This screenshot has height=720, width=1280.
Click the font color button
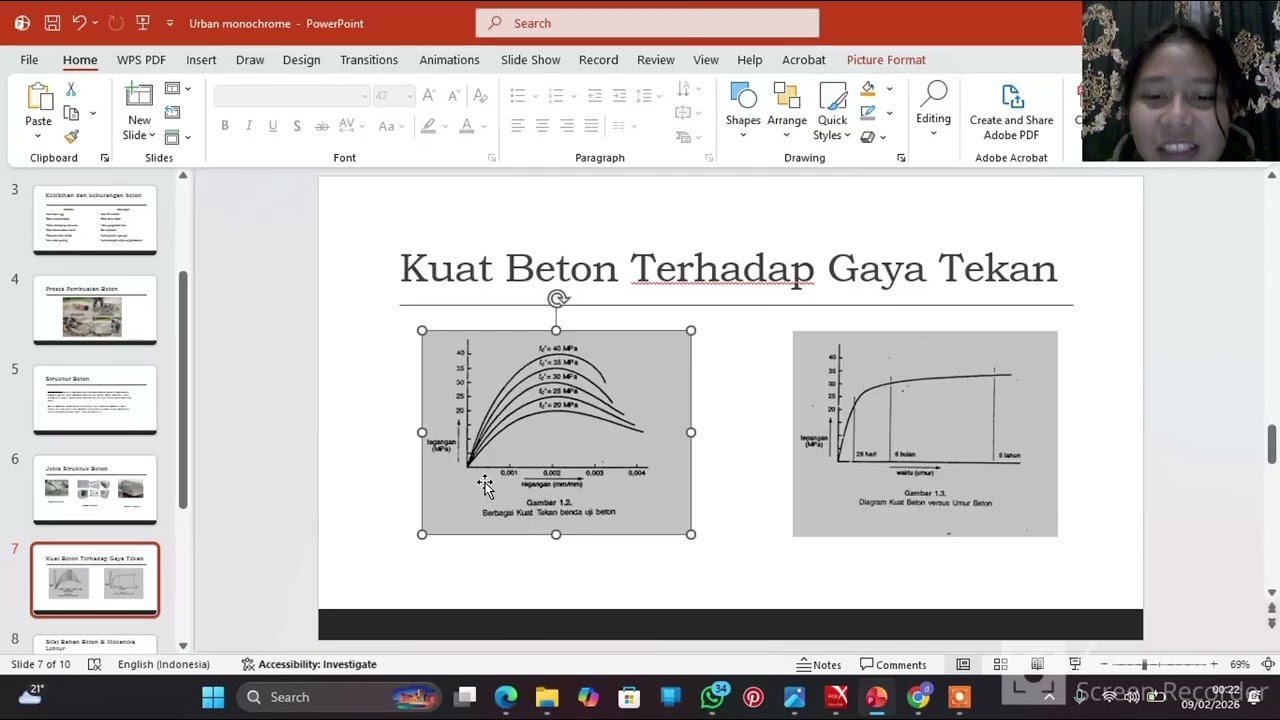466,126
